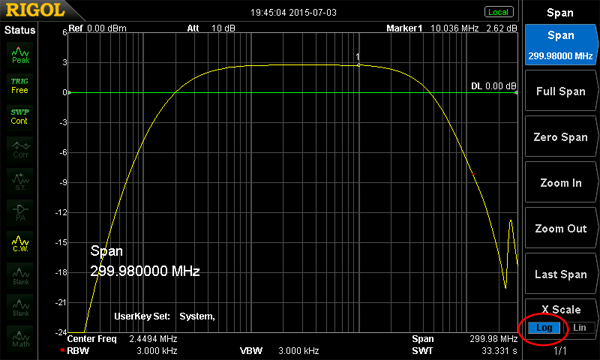Image resolution: width=600 pixels, height=360 pixels.
Task: Click the RBW 3.000 kHz value
Action: pos(157,351)
